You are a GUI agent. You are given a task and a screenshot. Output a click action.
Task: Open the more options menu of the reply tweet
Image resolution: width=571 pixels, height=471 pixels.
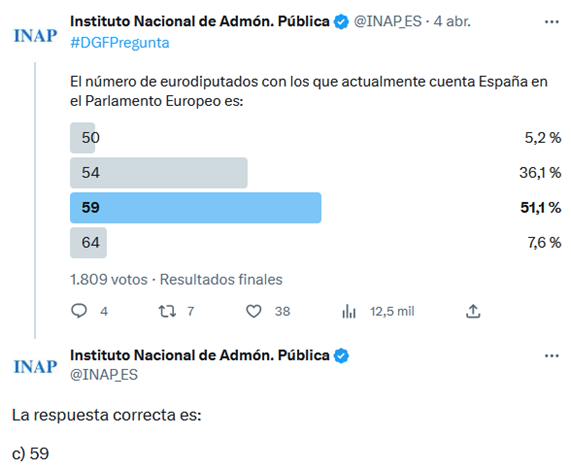click(552, 356)
